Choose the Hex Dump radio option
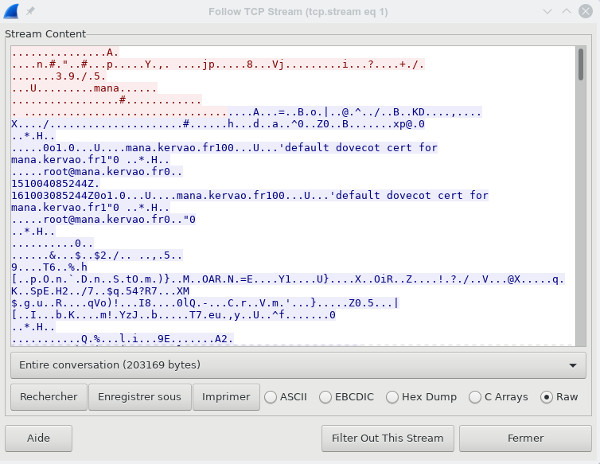 pos(393,397)
